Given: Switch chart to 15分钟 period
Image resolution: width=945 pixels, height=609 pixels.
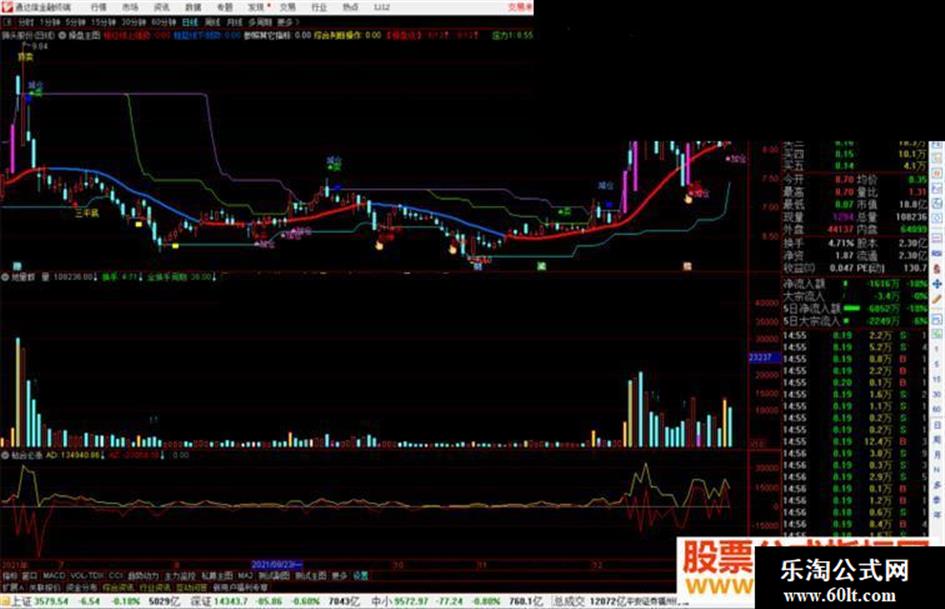Looking at the screenshot, I should point(103,22).
